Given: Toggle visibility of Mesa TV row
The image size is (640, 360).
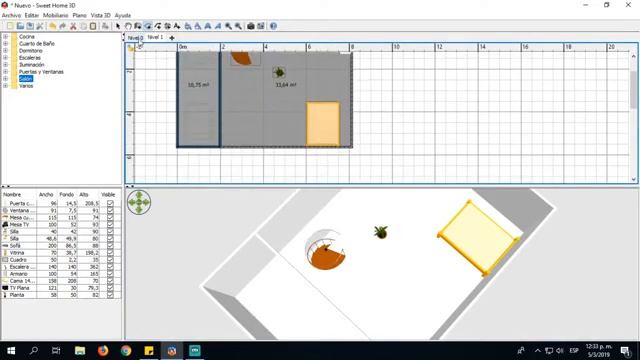Looking at the screenshot, I should (x=110, y=224).
